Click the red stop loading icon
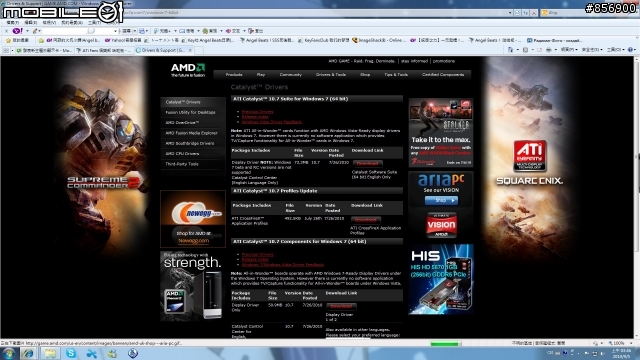The width and height of the screenshot is (640, 360). pos(533,13)
